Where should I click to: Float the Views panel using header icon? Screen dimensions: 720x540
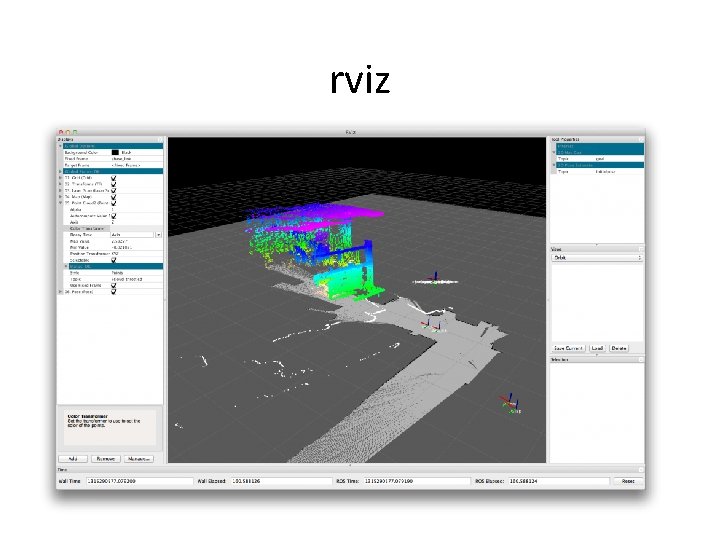pyautogui.click(x=641, y=249)
